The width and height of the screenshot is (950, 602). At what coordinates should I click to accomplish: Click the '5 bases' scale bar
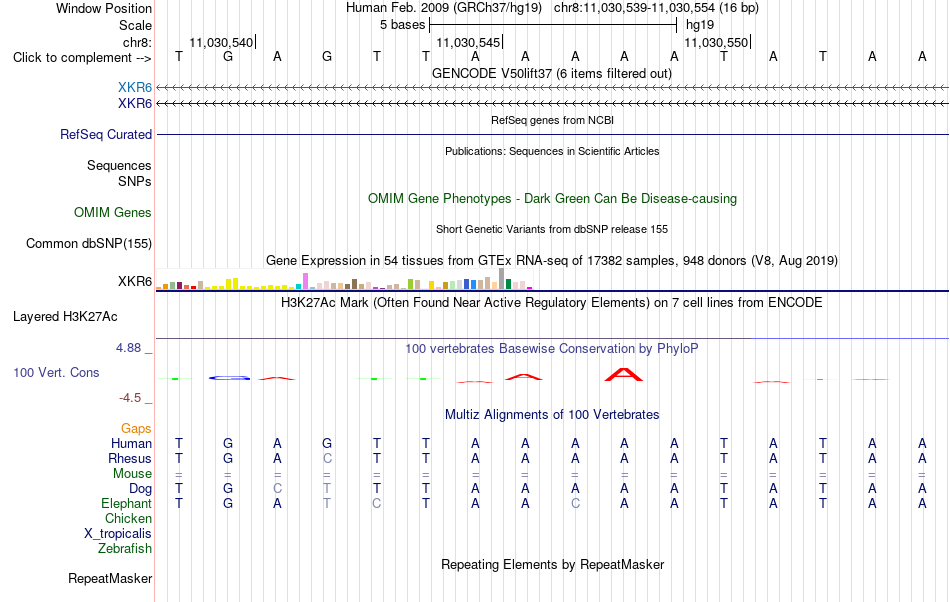coord(553,25)
